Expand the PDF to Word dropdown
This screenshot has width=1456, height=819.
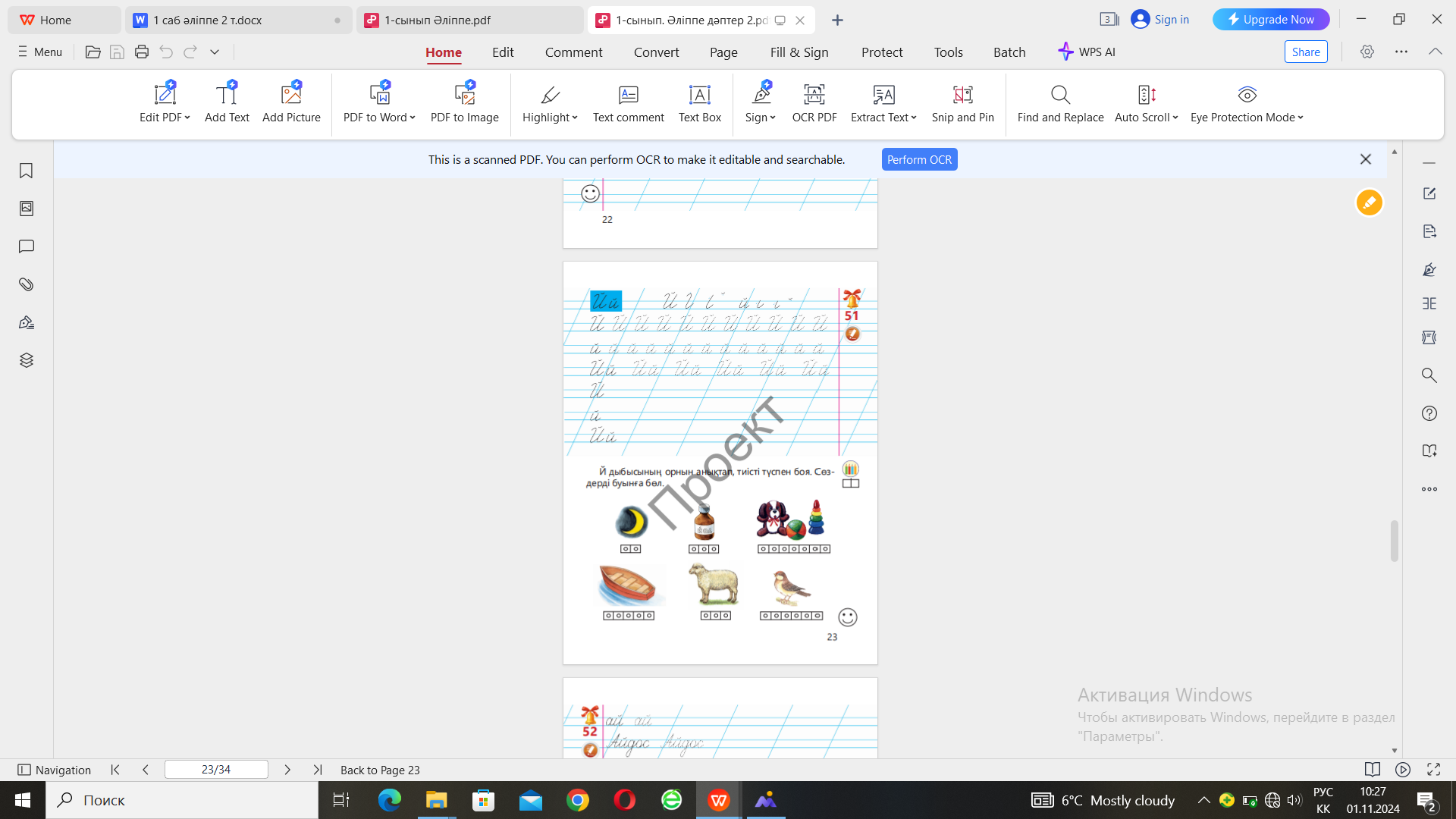tap(413, 118)
